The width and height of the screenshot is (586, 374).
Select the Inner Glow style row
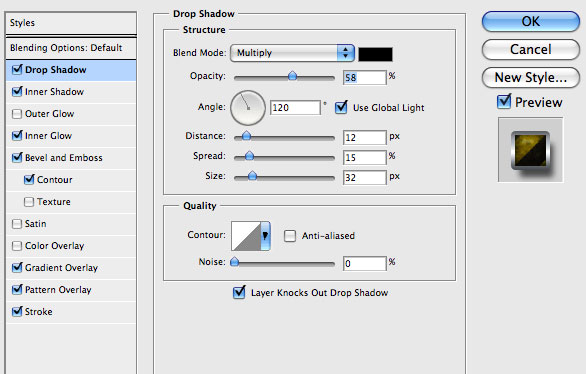click(x=71, y=136)
